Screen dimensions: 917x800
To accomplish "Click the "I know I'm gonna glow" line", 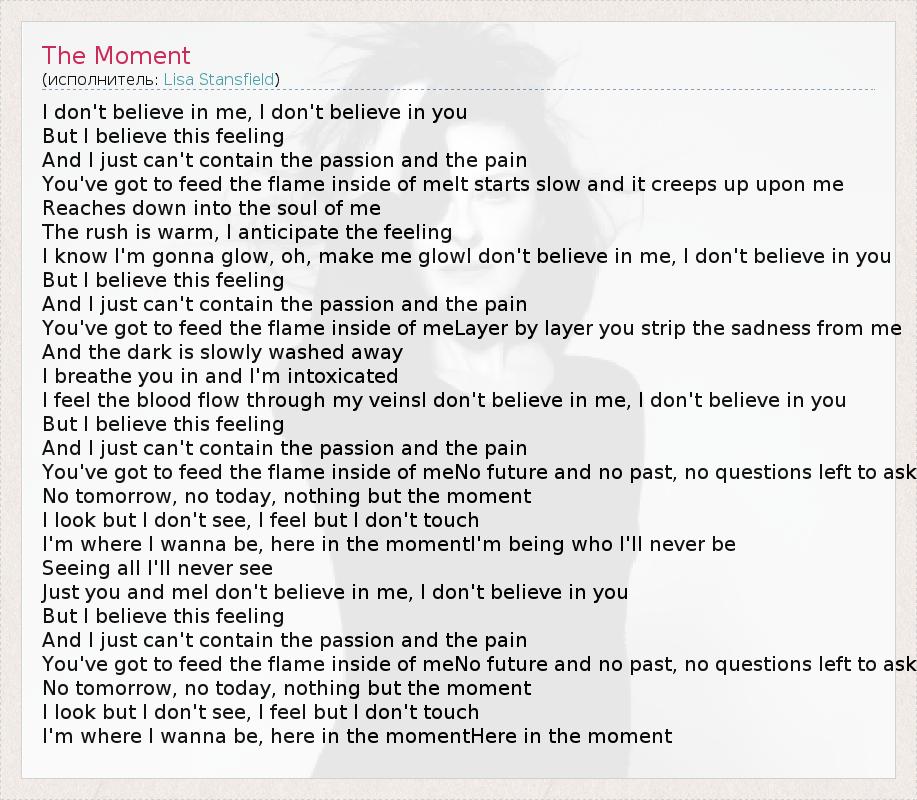I will (466, 256).
